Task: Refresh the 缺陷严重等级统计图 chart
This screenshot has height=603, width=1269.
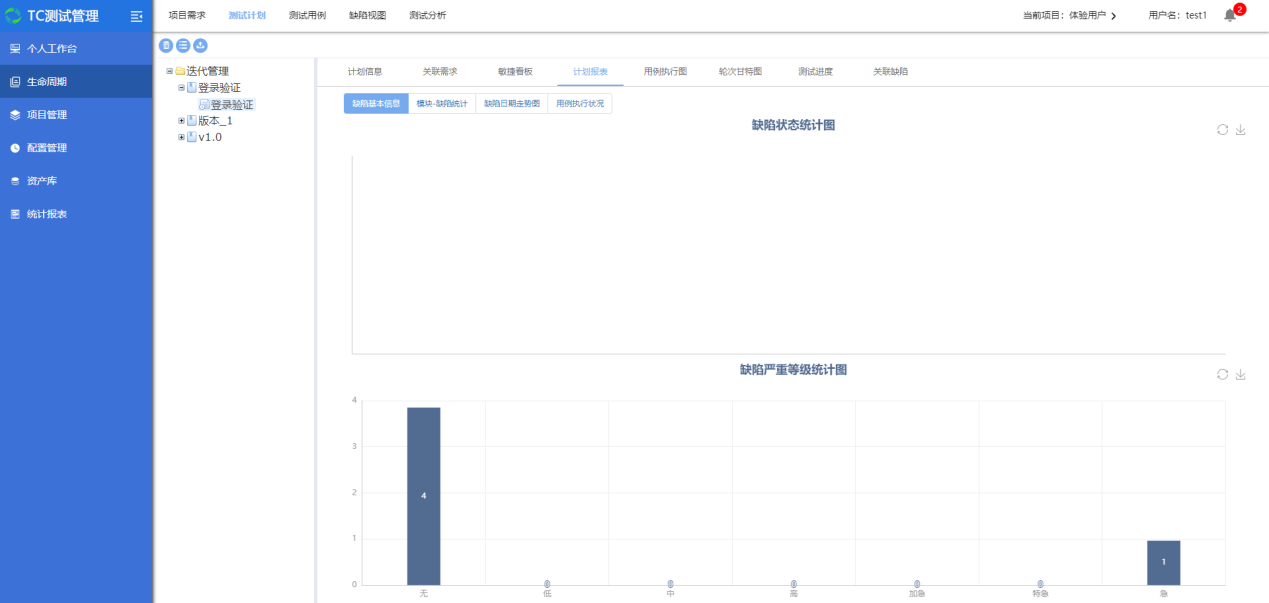Action: coord(1222,374)
